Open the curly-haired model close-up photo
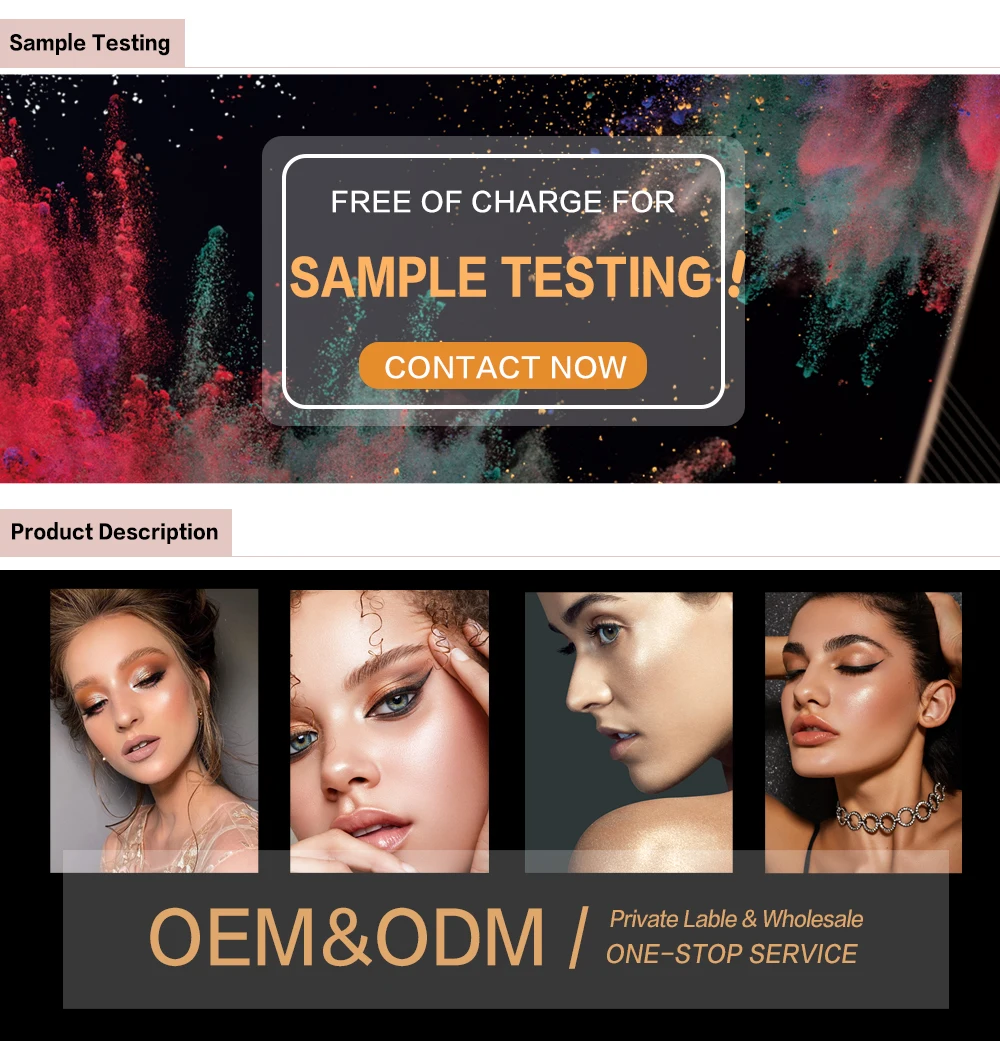 389,731
